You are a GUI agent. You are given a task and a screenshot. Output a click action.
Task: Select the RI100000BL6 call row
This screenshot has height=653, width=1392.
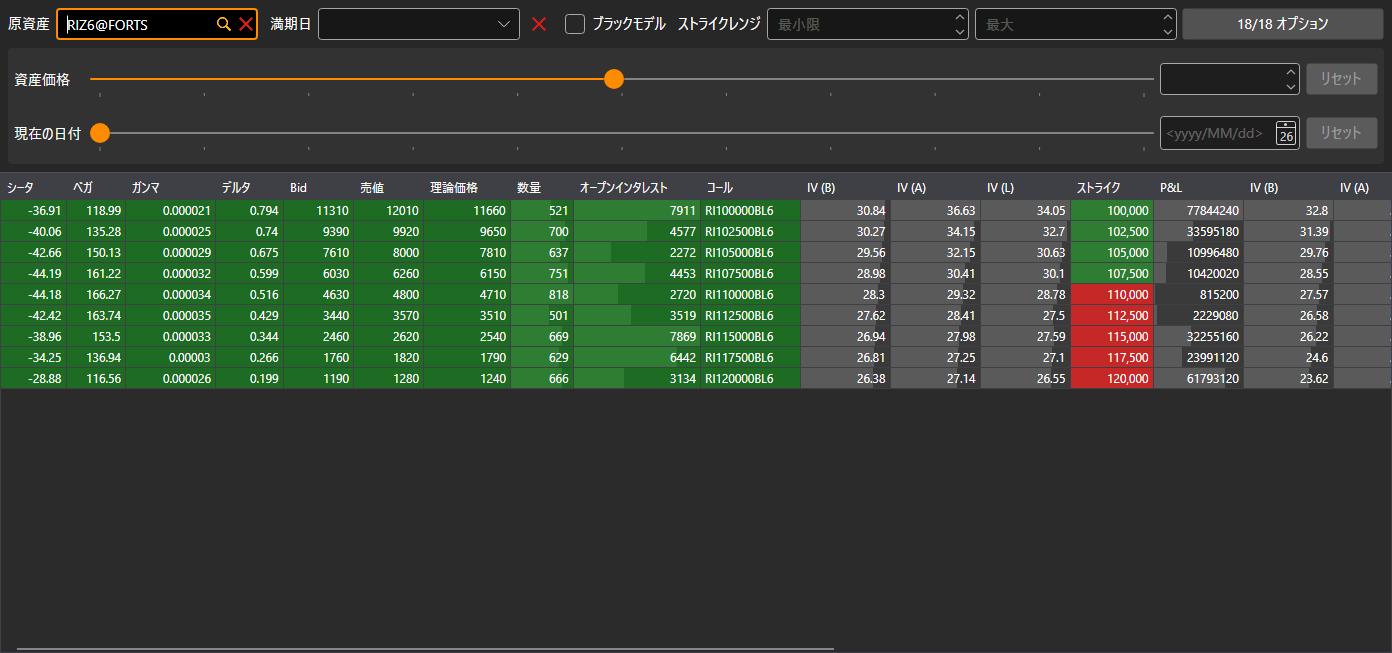[x=750, y=210]
